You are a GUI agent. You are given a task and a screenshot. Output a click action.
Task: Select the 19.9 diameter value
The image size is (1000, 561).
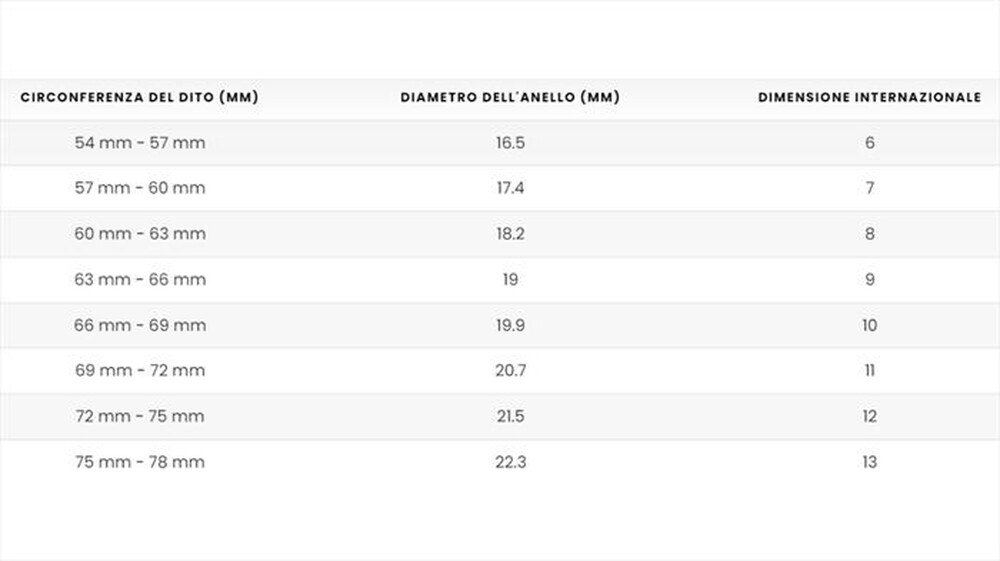(x=510, y=325)
